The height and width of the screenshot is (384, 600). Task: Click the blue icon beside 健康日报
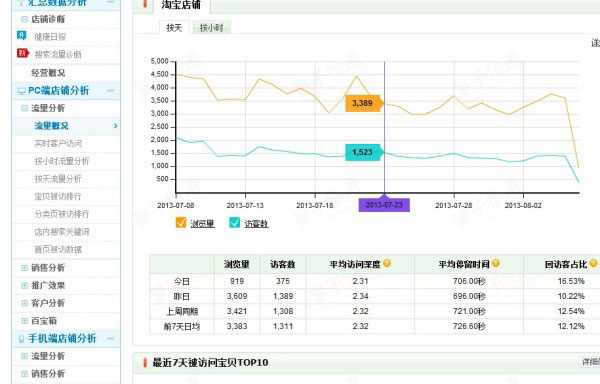click(21, 36)
